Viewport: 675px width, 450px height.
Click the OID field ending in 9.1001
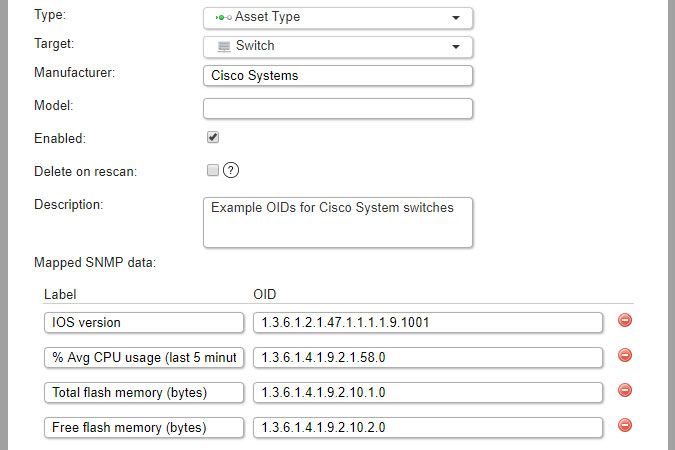point(428,322)
